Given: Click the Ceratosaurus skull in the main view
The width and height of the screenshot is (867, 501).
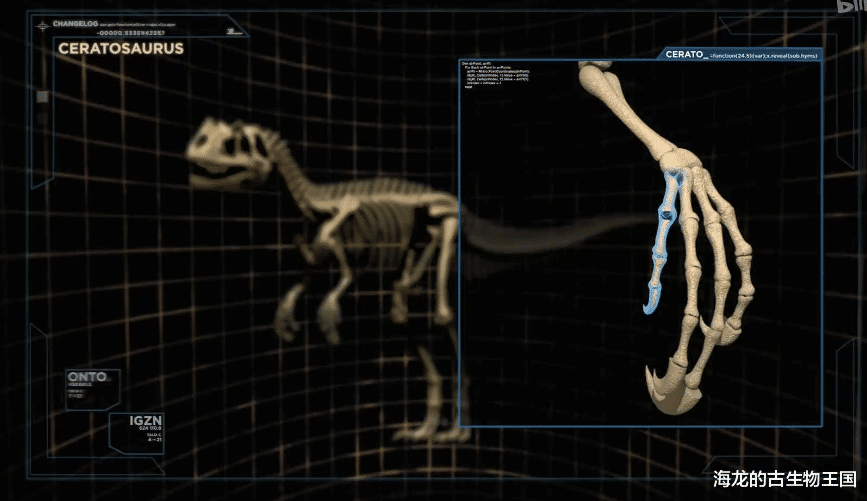Looking at the screenshot, I should click(230, 155).
